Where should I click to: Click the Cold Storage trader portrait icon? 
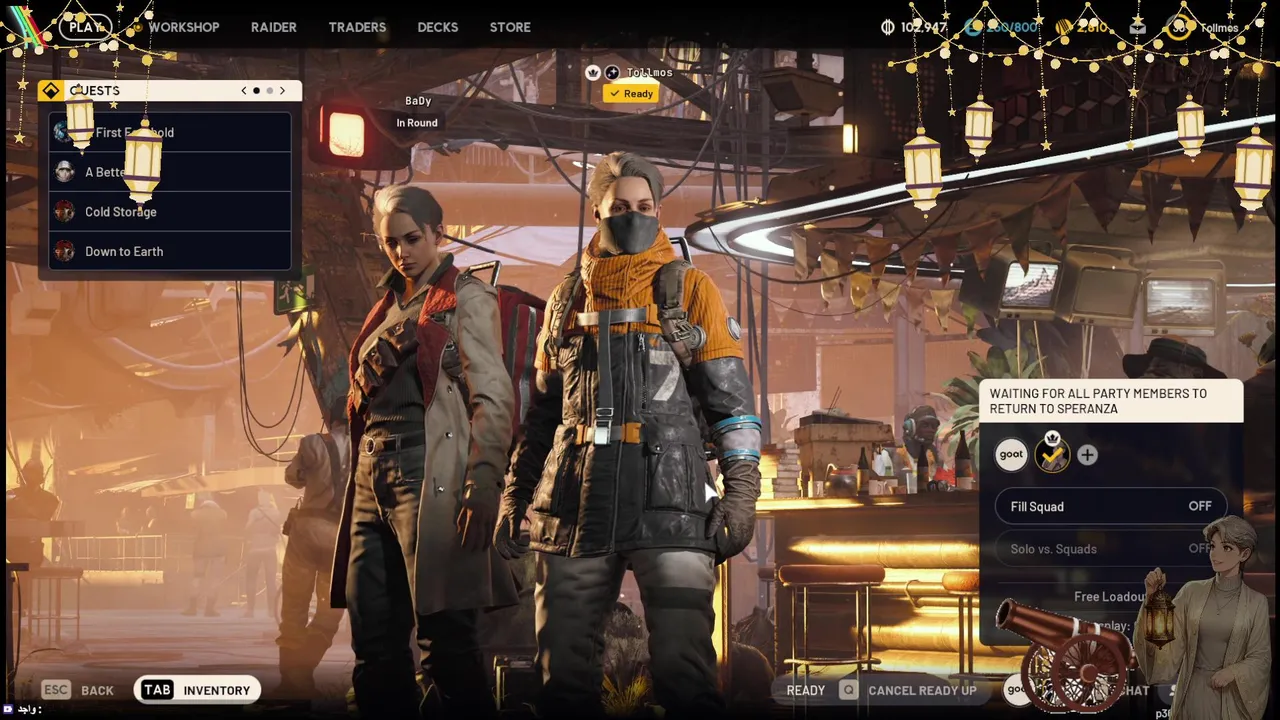click(65, 212)
